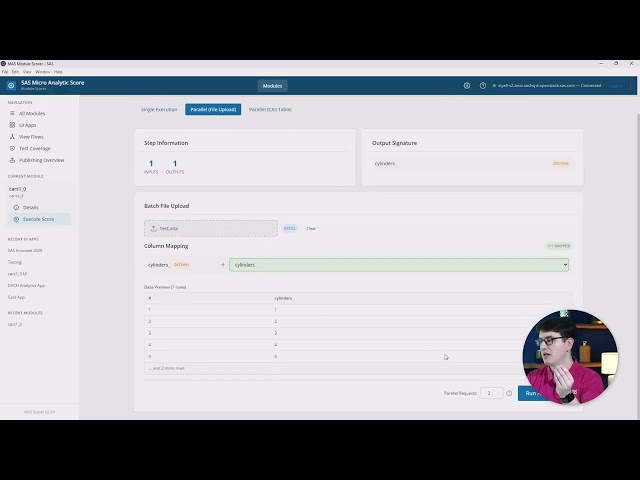
Task: Click the SAS Micro Analytic Score logo
Action: [11, 85]
